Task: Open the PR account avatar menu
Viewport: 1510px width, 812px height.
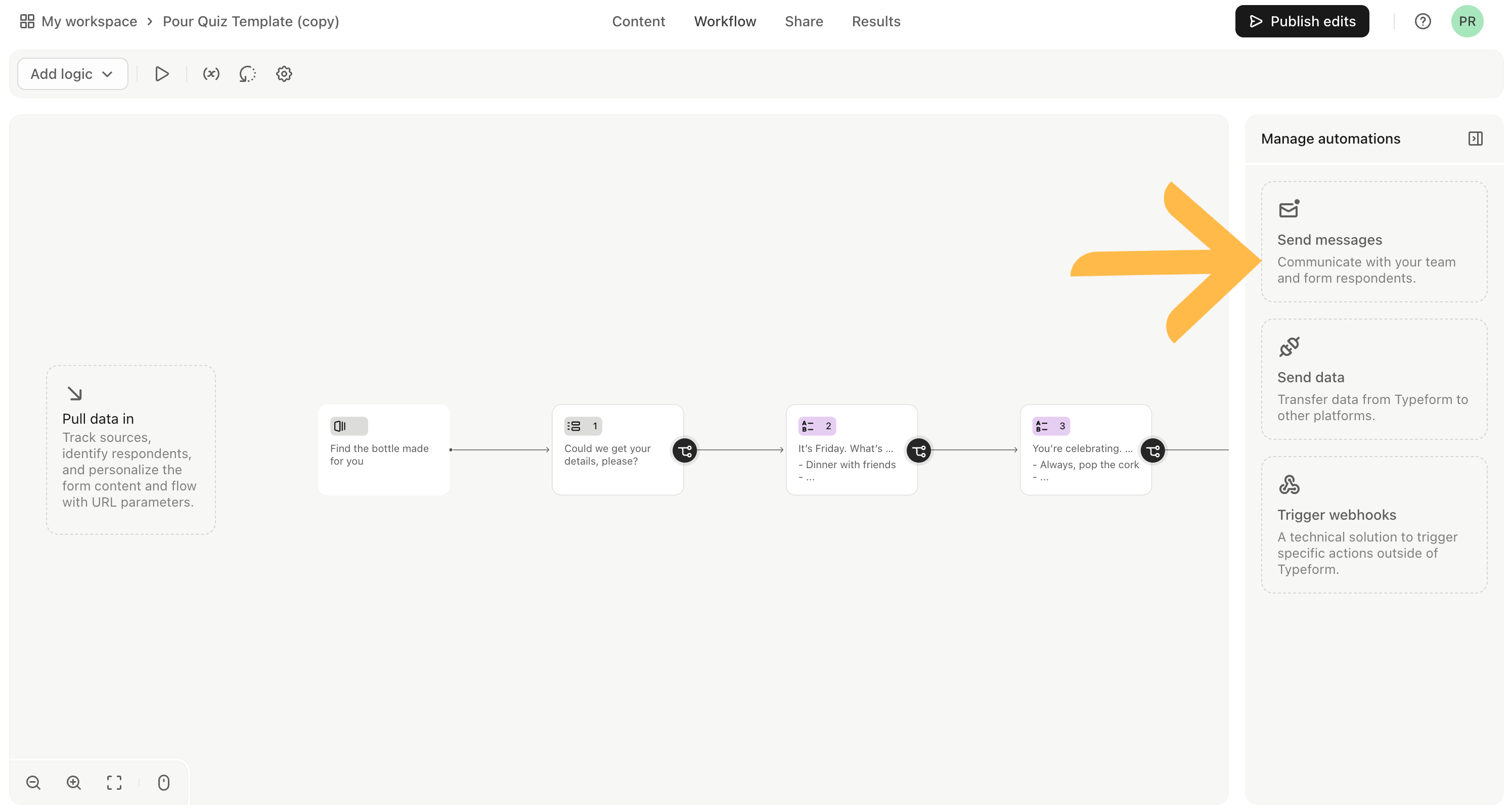Action: [x=1467, y=22]
